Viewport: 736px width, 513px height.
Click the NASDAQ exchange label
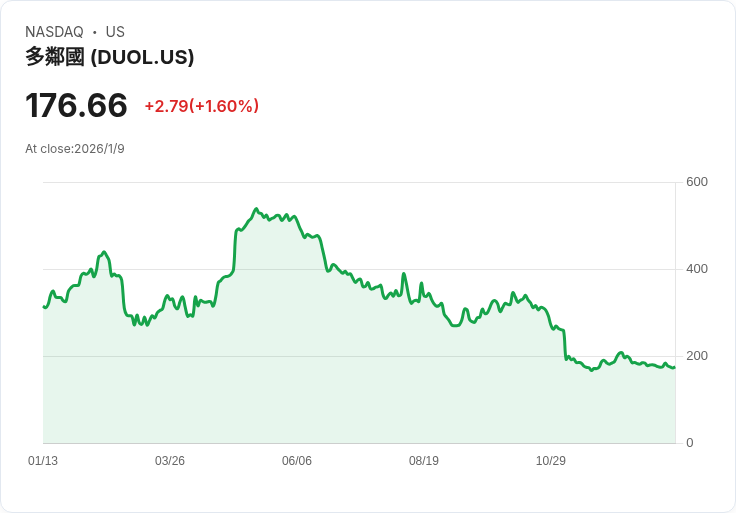54,32
